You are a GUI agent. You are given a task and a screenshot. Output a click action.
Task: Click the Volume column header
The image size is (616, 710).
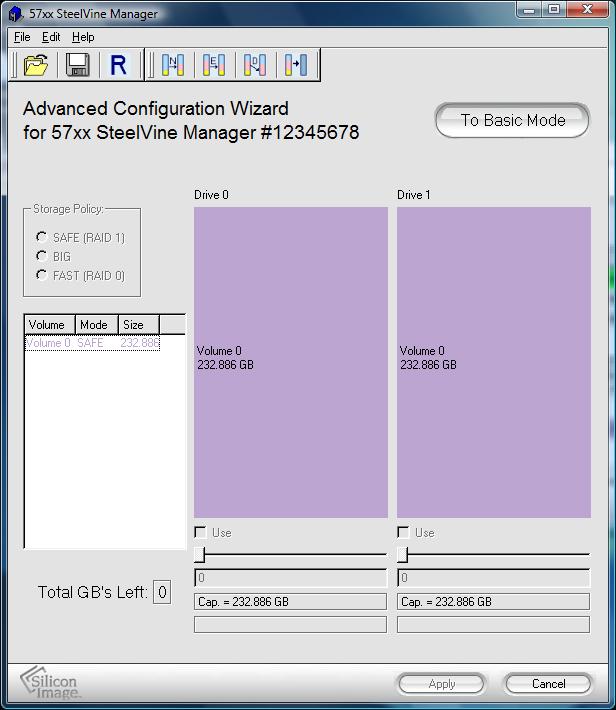[50, 325]
